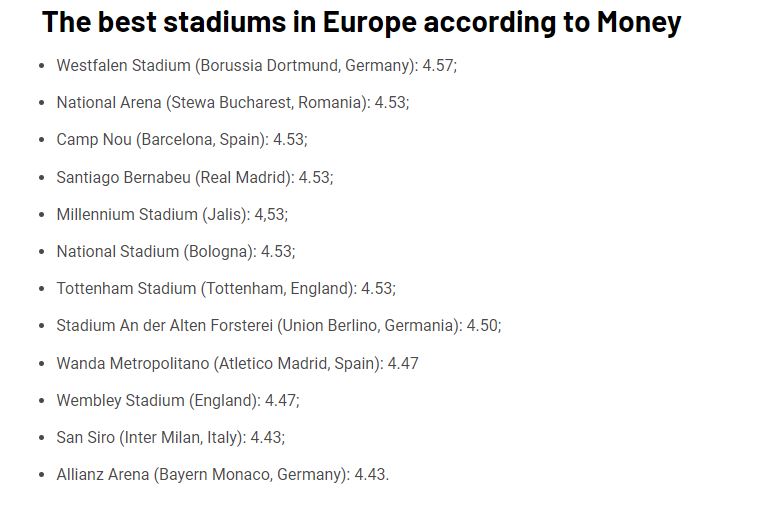
Task: Click the 4.57 rating for Westfalen Stadium
Action: coord(438,65)
